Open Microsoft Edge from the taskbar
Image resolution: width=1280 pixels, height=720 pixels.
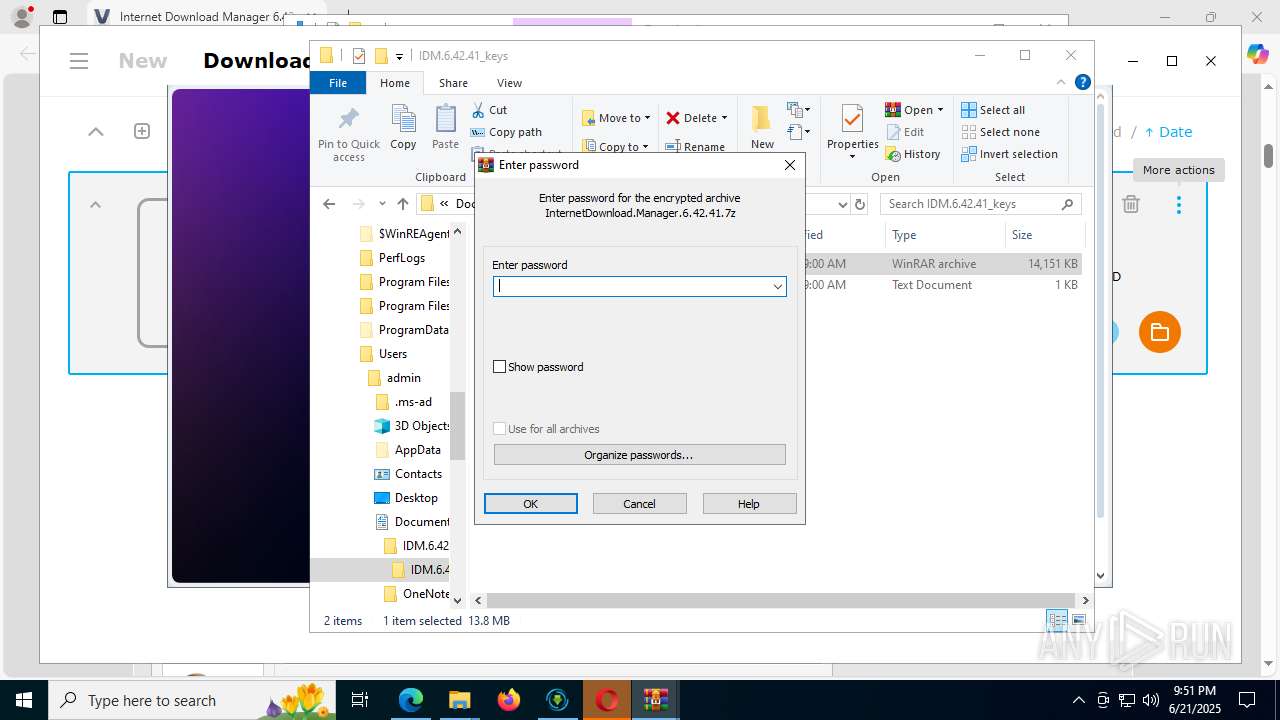(411, 700)
